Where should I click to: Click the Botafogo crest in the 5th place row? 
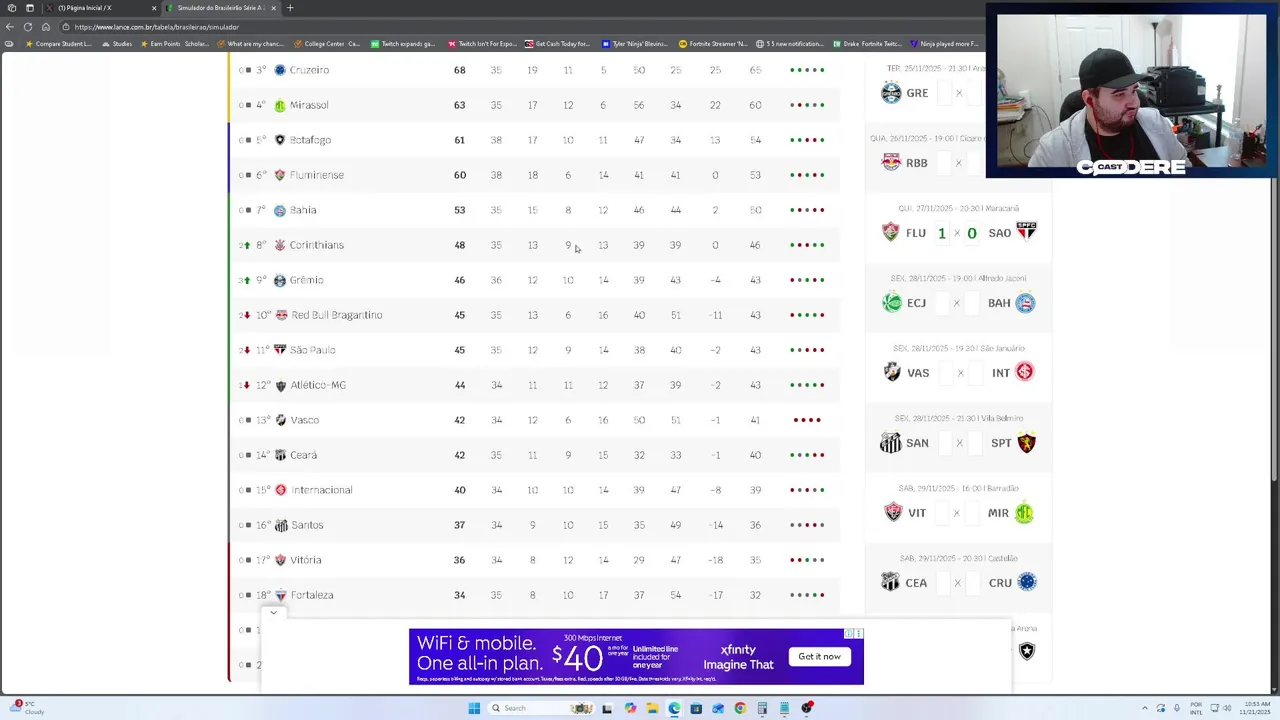pos(280,140)
